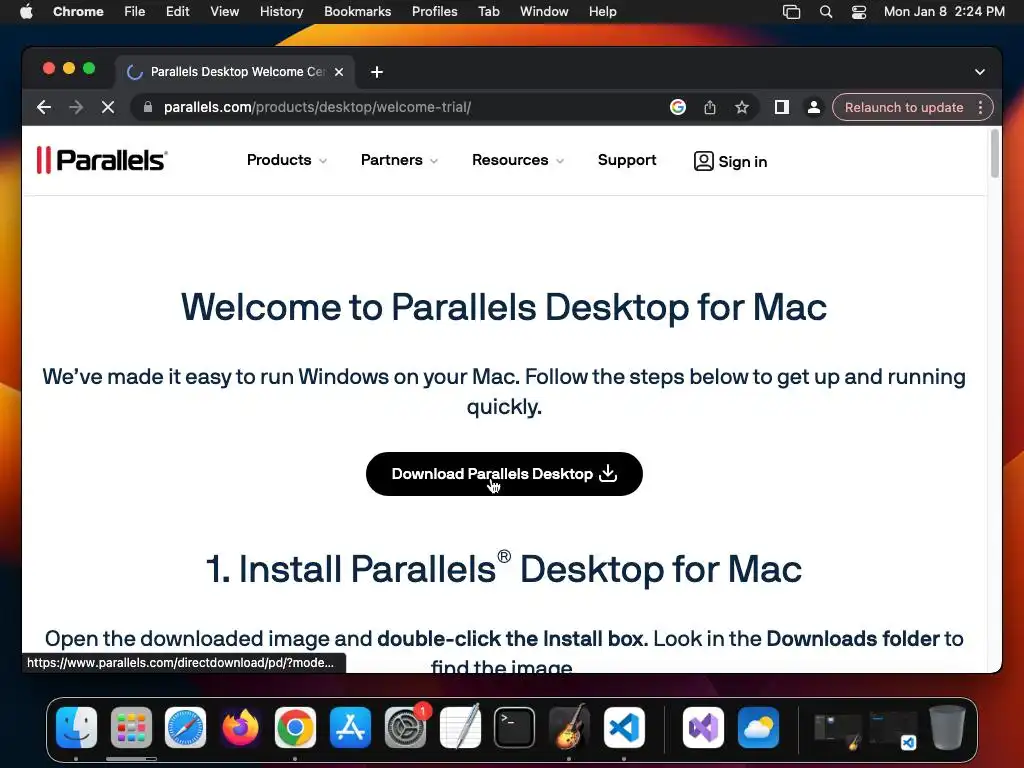
Task: Open Chrome three-dot menu
Action: point(980,107)
